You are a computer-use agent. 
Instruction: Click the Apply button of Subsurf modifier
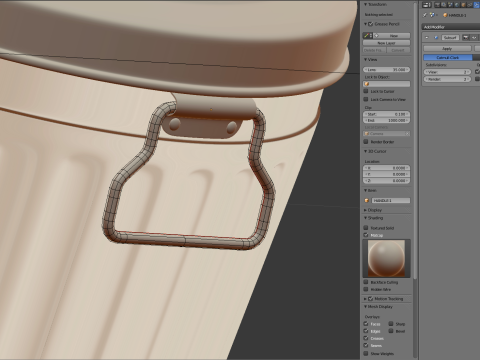pyautogui.click(x=447, y=49)
